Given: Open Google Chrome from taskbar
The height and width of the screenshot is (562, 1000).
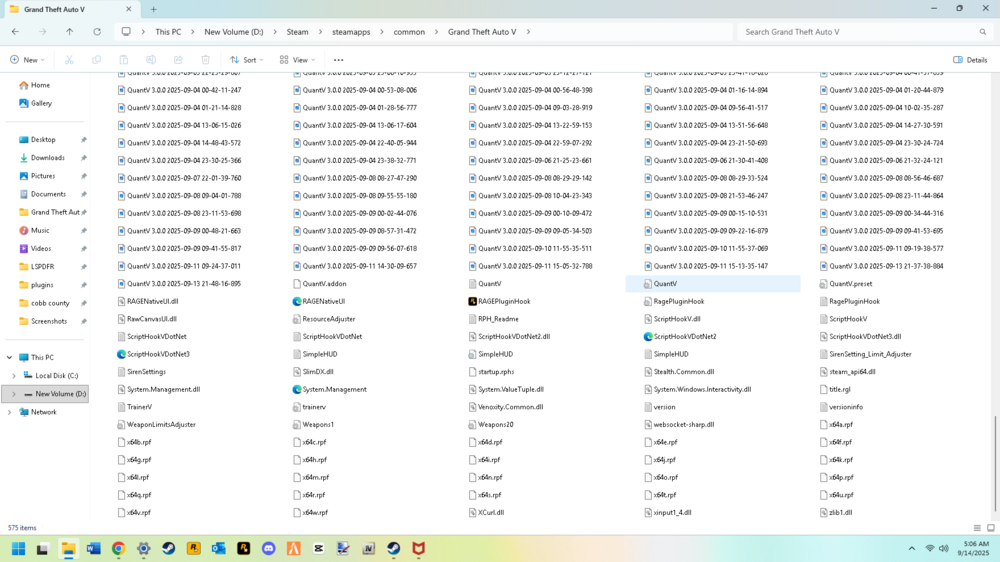Looking at the screenshot, I should (x=119, y=549).
